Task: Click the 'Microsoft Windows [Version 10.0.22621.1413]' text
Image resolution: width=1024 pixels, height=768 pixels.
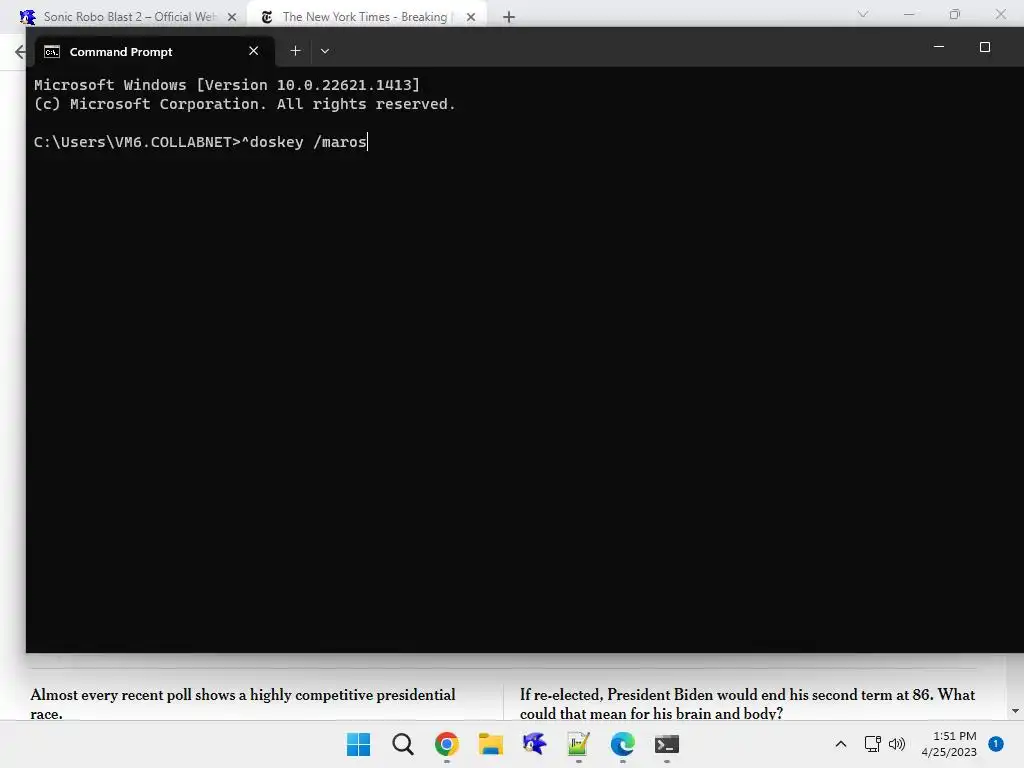Action: click(227, 85)
